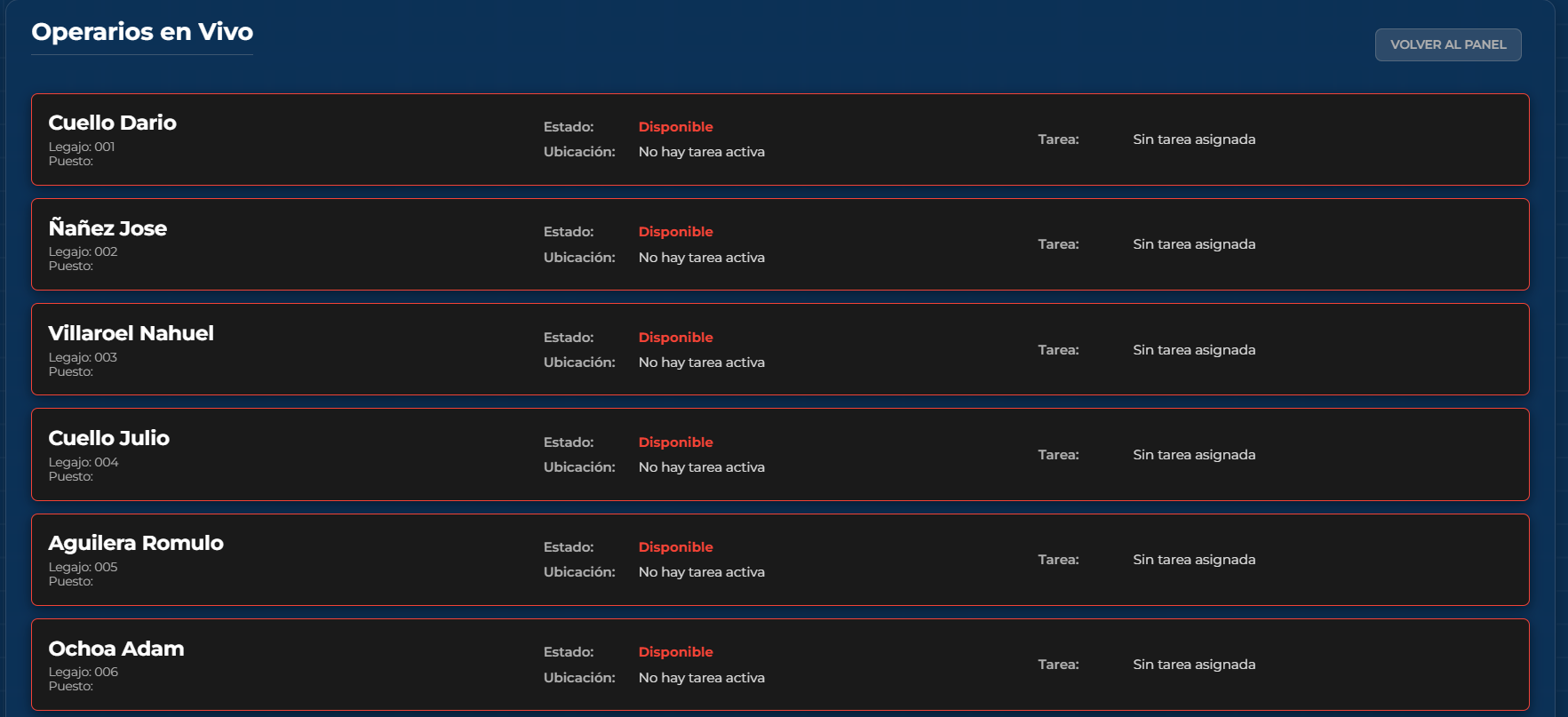The height and width of the screenshot is (717, 1568).
Task: Select Disponible status in Villaroel Nahuel card
Action: (x=675, y=338)
